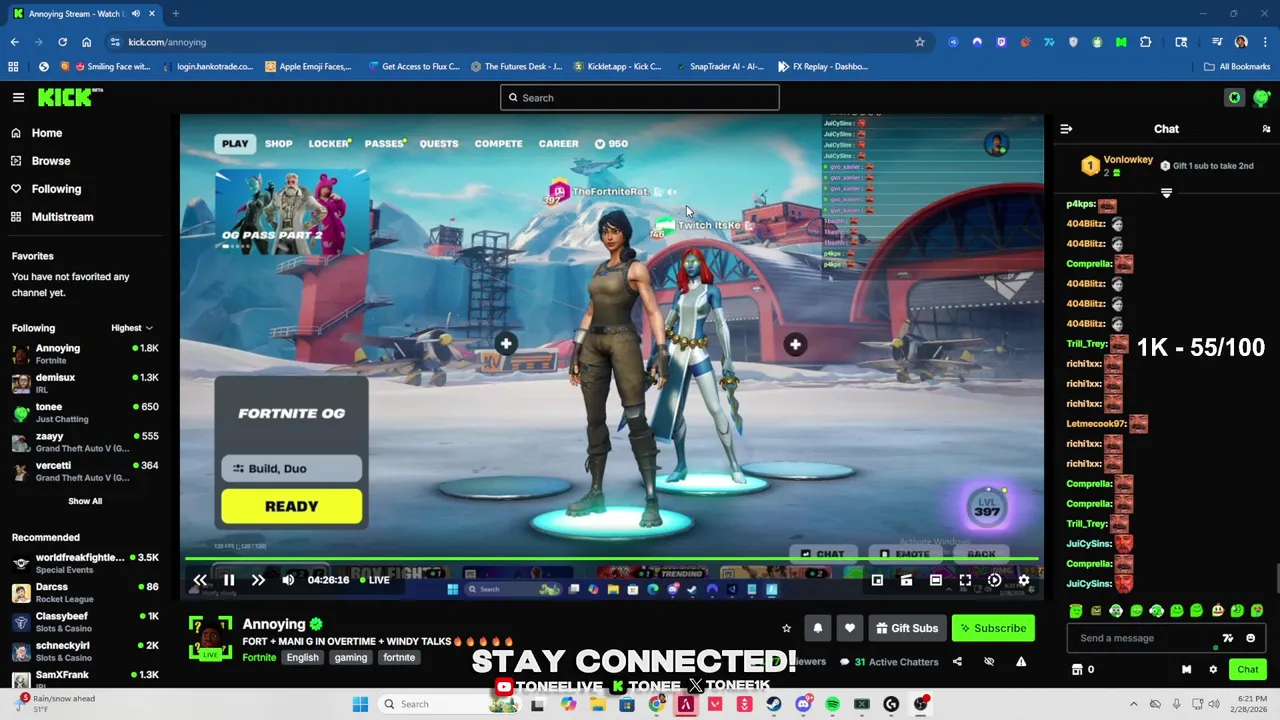Screen dimensions: 1280x720
Task: Open the playback quality icon in the player
Action: (994, 580)
